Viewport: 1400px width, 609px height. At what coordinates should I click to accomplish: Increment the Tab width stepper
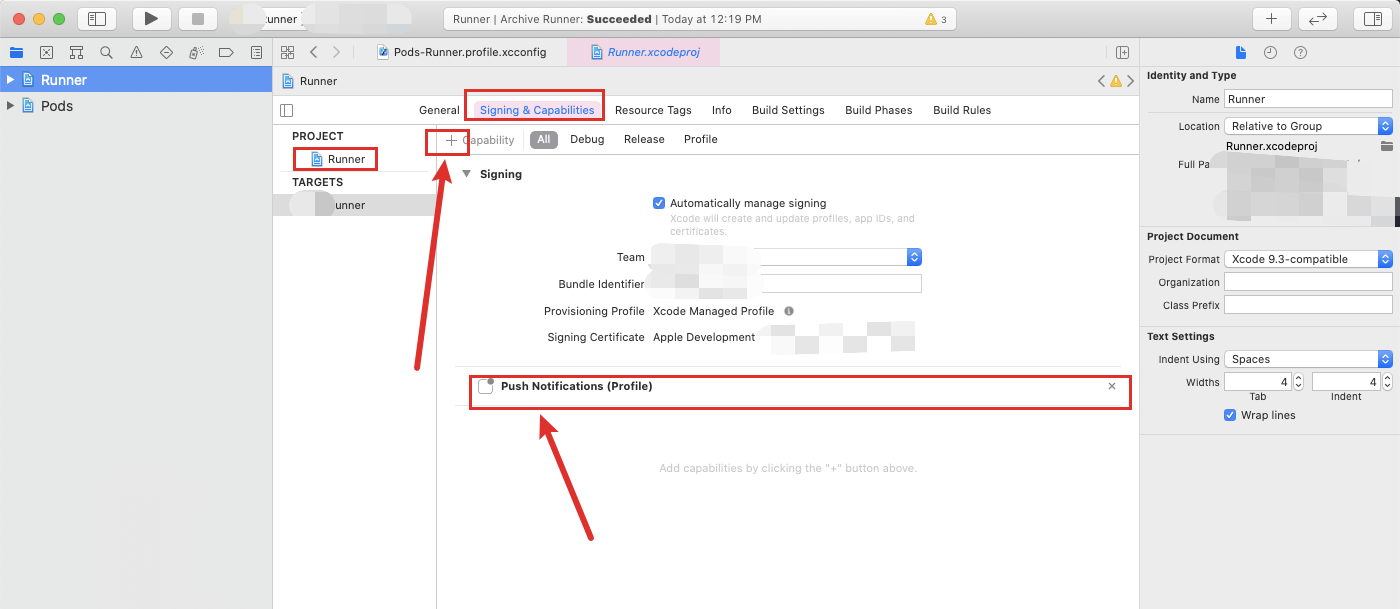click(x=1297, y=376)
